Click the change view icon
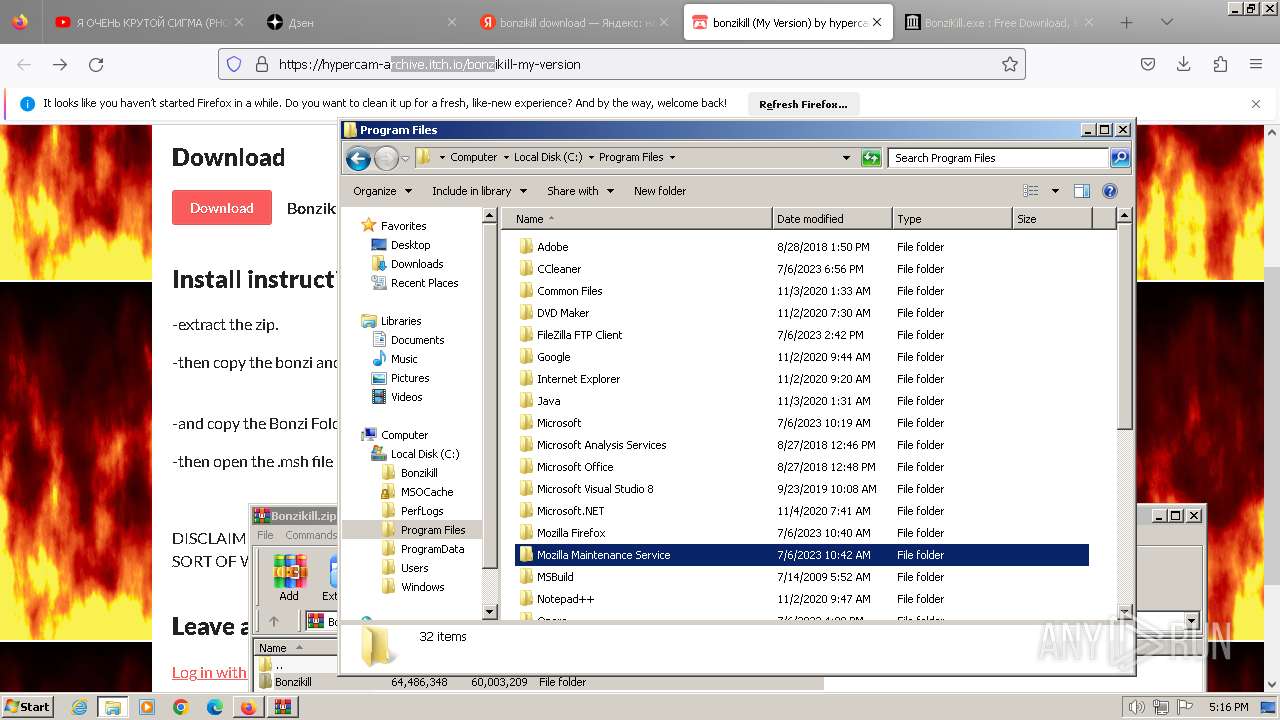Viewport: 1280px width, 720px height. click(x=1031, y=191)
